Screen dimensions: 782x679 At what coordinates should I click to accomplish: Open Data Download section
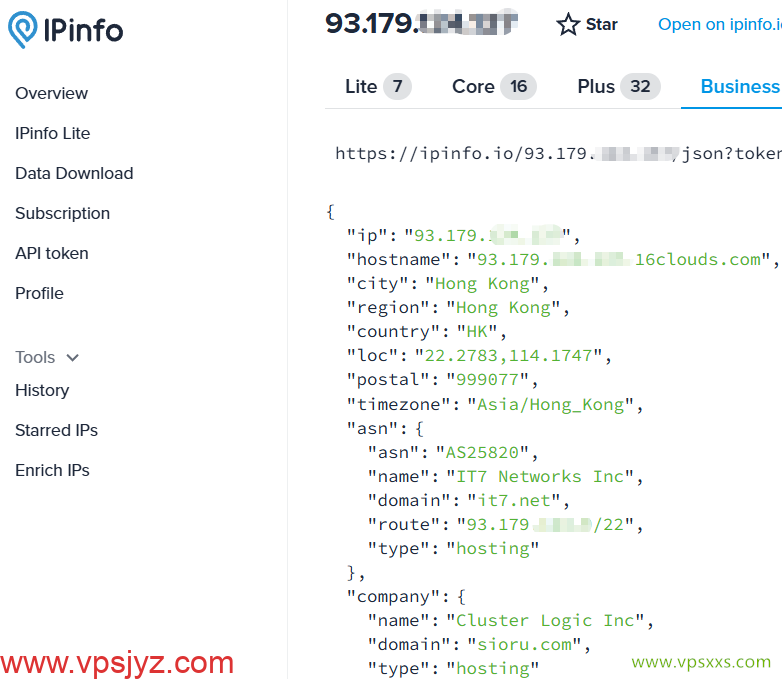[74, 174]
